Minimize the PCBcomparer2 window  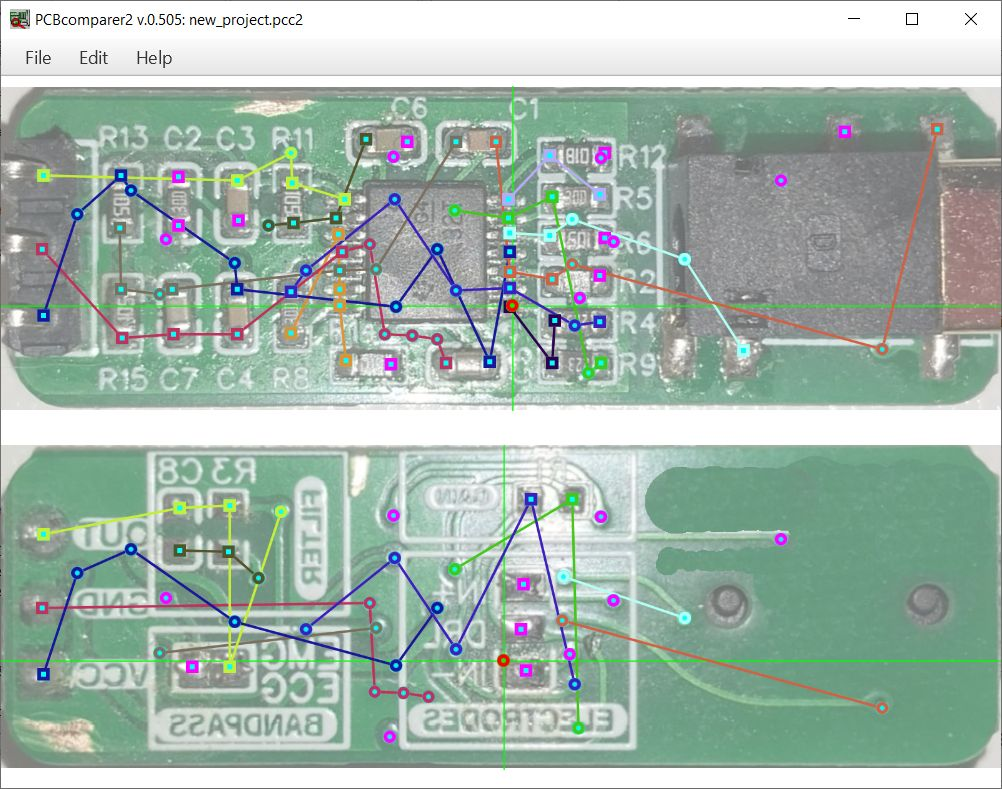tap(854, 19)
